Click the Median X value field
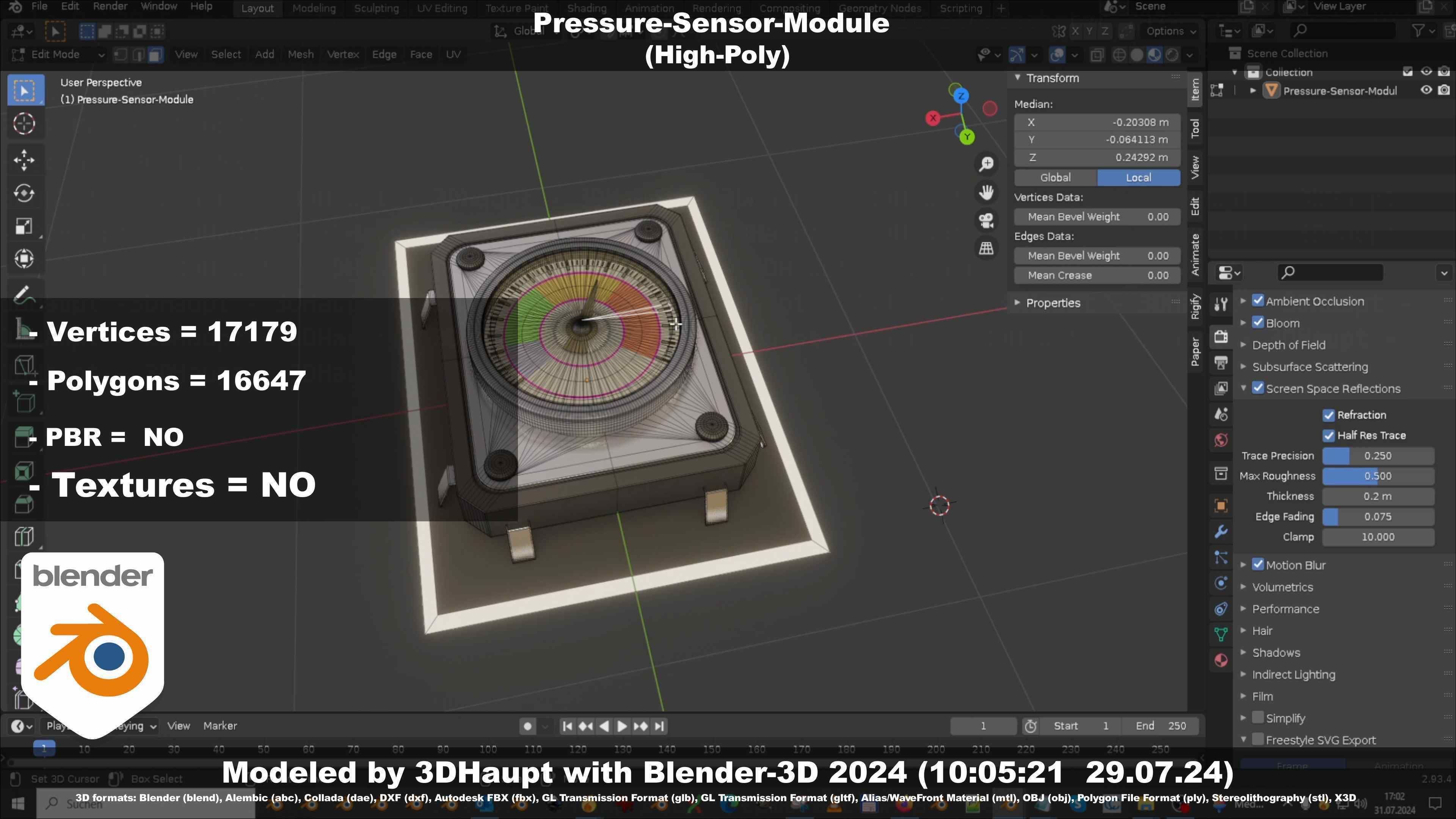The image size is (1456, 819). click(1097, 122)
